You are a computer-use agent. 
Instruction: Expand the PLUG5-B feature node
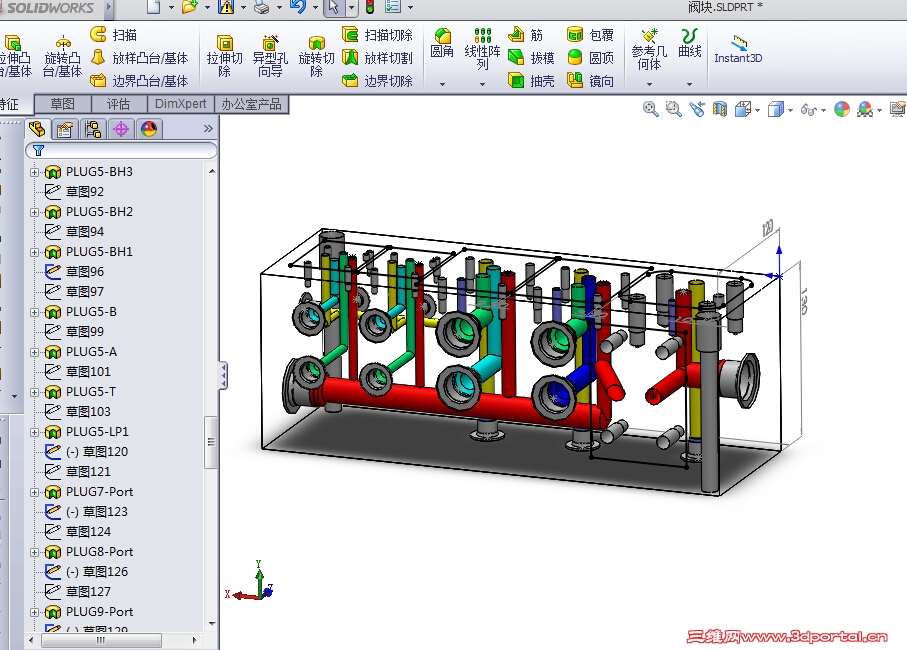pyautogui.click(x=34, y=312)
